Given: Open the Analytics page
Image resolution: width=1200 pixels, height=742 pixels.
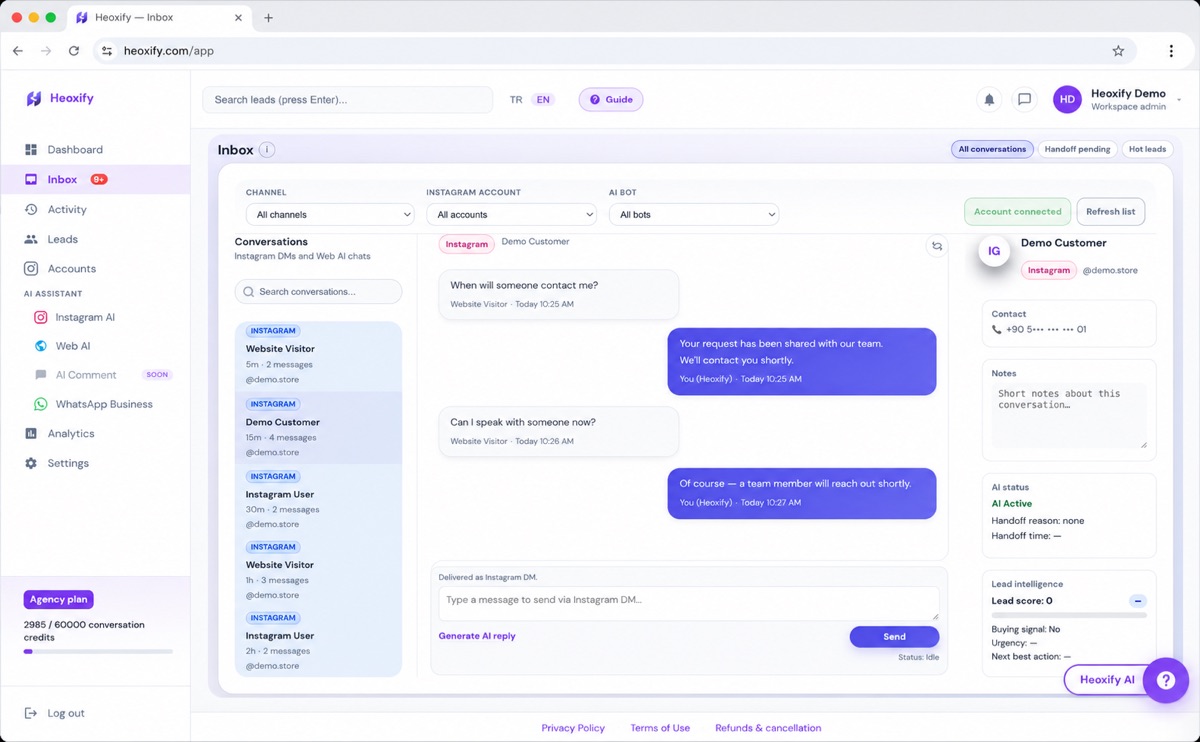Looking at the screenshot, I should click(x=70, y=434).
